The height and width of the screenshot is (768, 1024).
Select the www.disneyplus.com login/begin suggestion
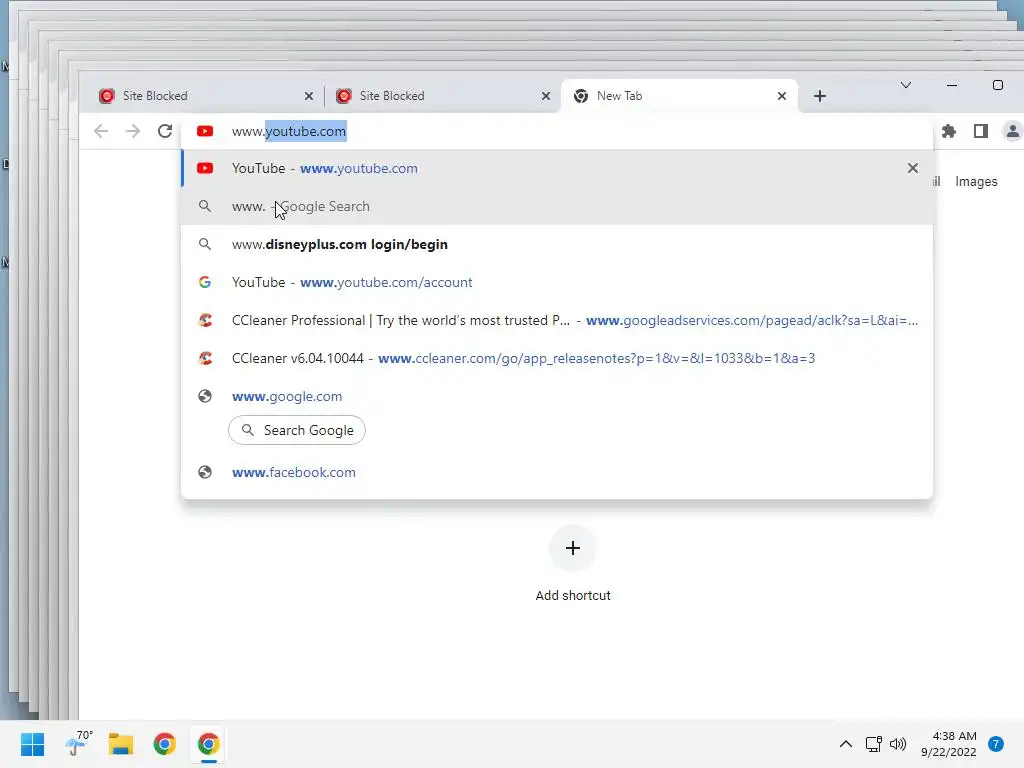pyautogui.click(x=556, y=244)
